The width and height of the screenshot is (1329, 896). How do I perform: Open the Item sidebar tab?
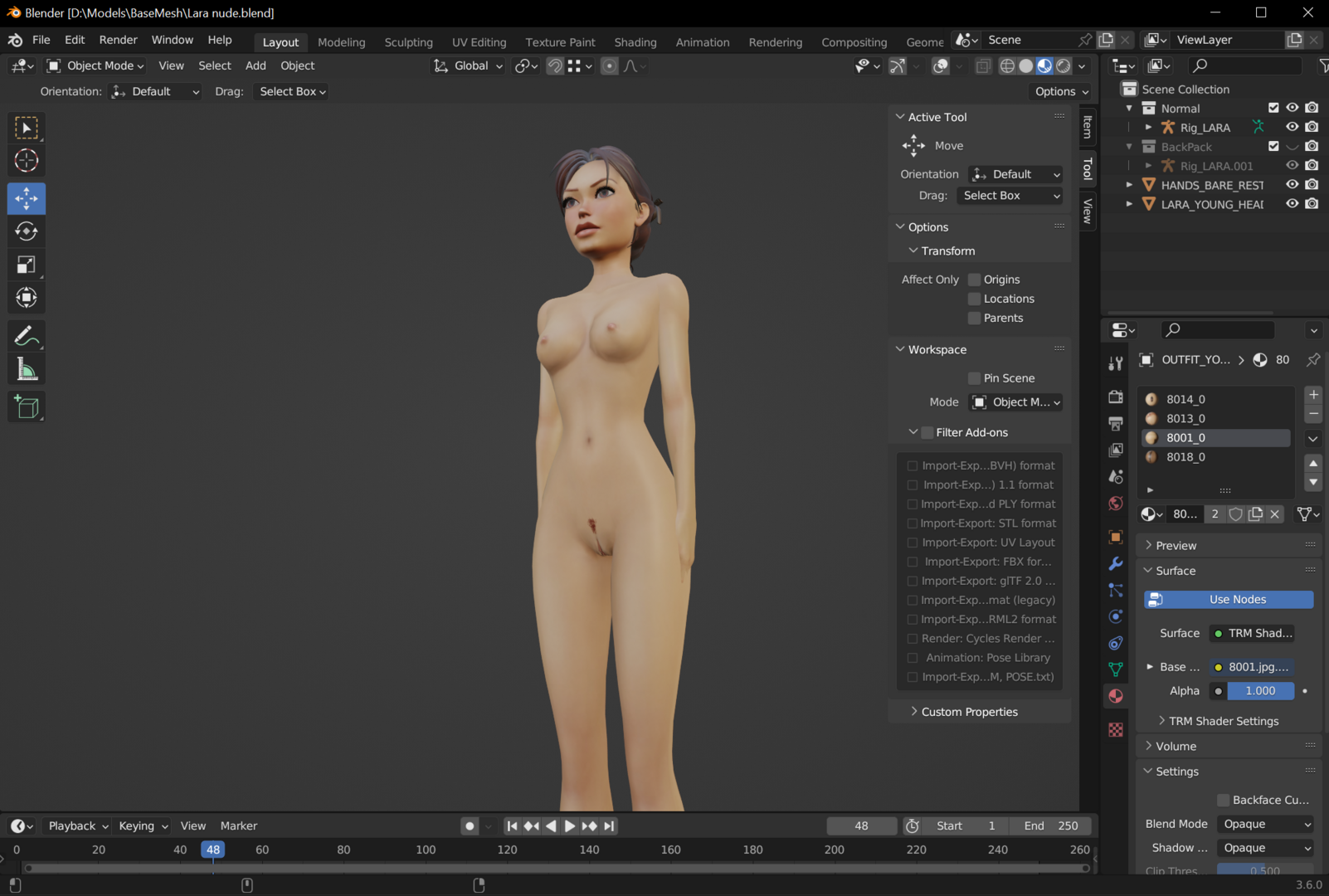point(1088,127)
